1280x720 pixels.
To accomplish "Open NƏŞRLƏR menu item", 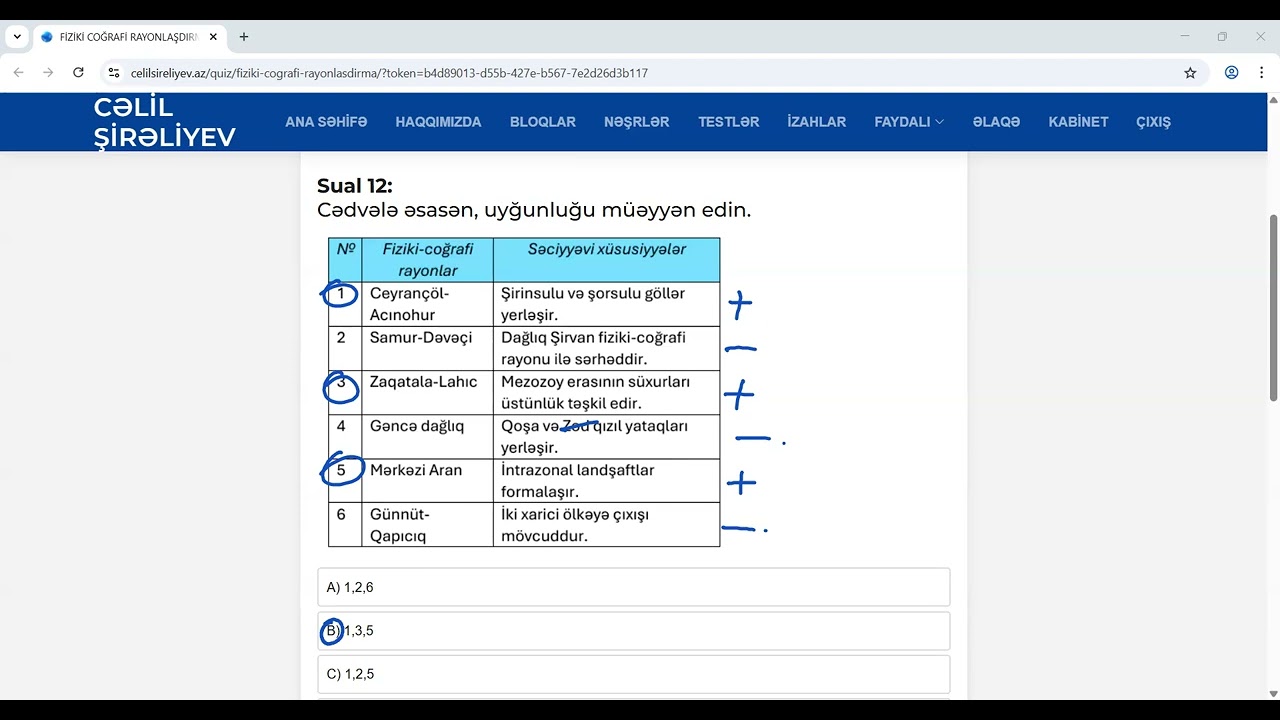I will click(x=637, y=122).
